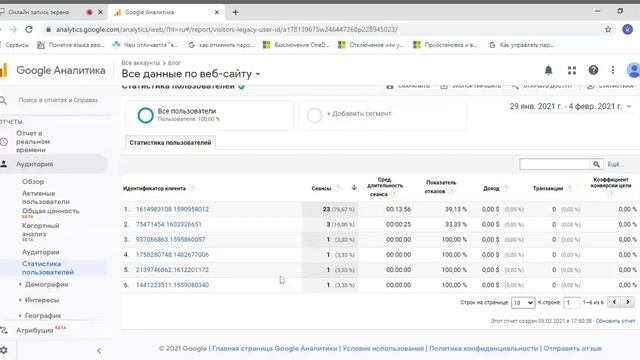
Task: Click help icon beside Транзакции column
Action: [569, 188]
